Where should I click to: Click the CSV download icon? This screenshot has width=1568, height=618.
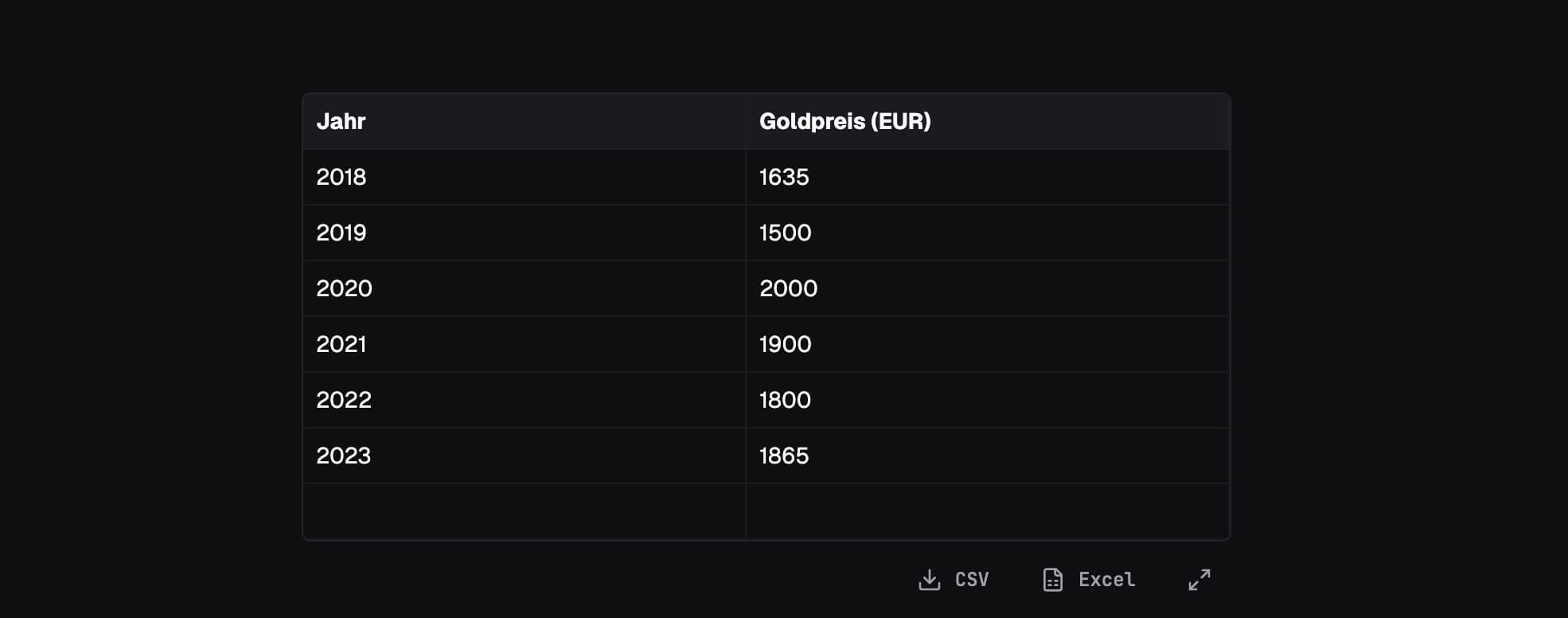[929, 580]
